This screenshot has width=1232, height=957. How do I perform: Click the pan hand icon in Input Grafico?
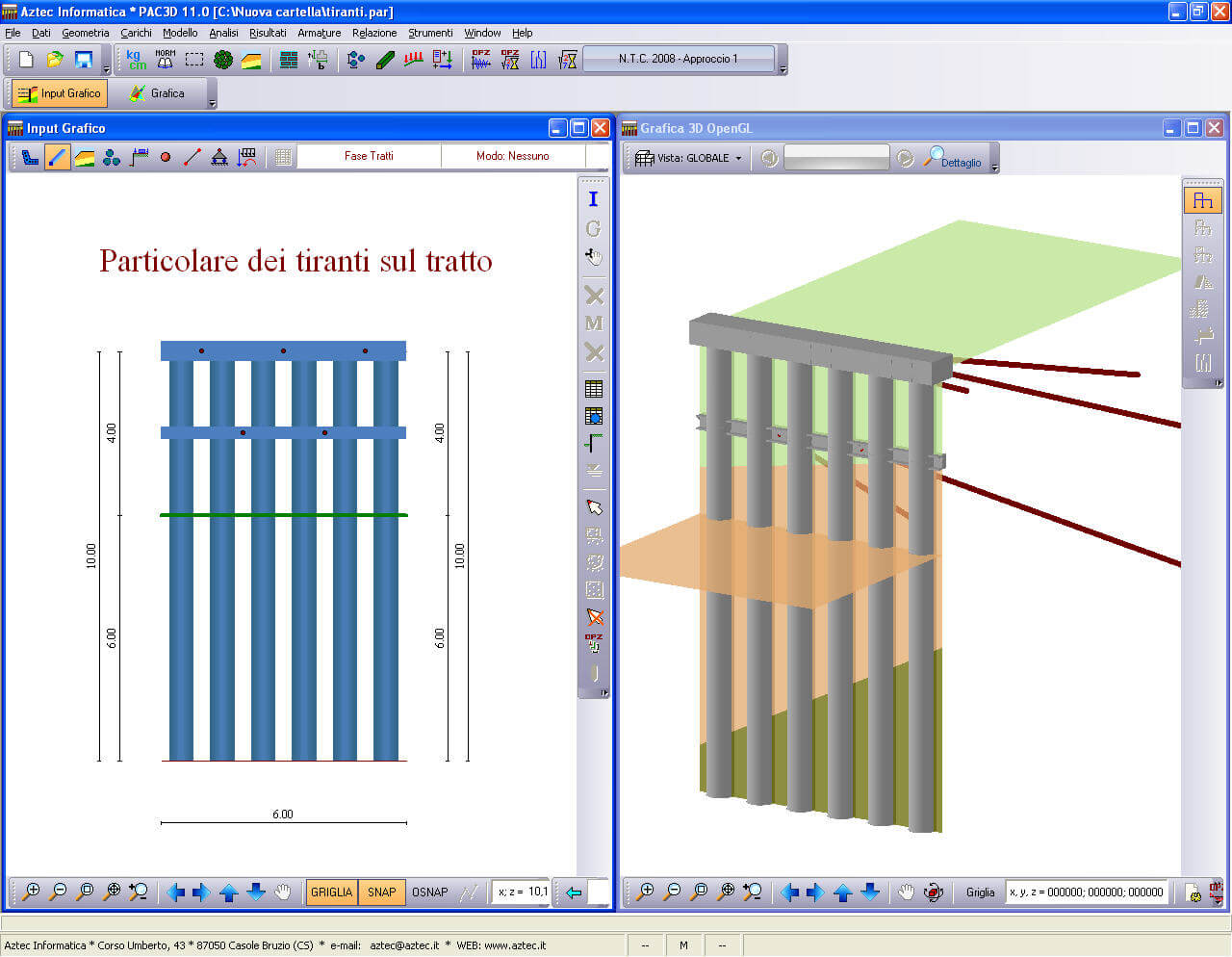point(282,892)
